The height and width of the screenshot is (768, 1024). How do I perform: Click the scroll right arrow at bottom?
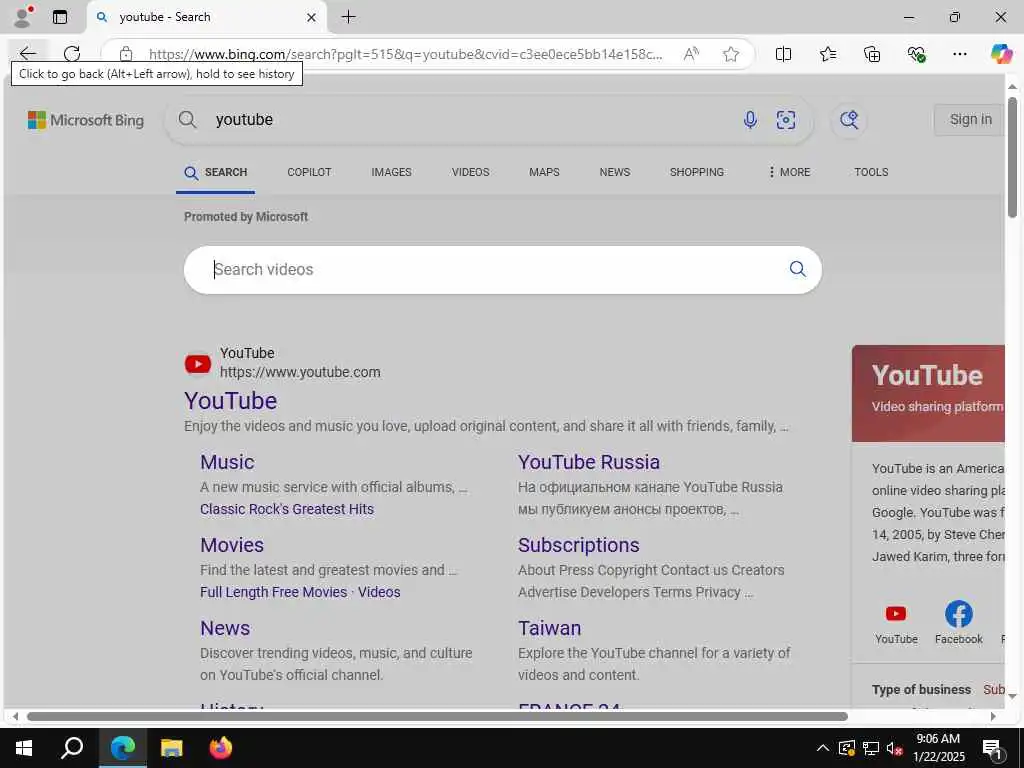993,716
